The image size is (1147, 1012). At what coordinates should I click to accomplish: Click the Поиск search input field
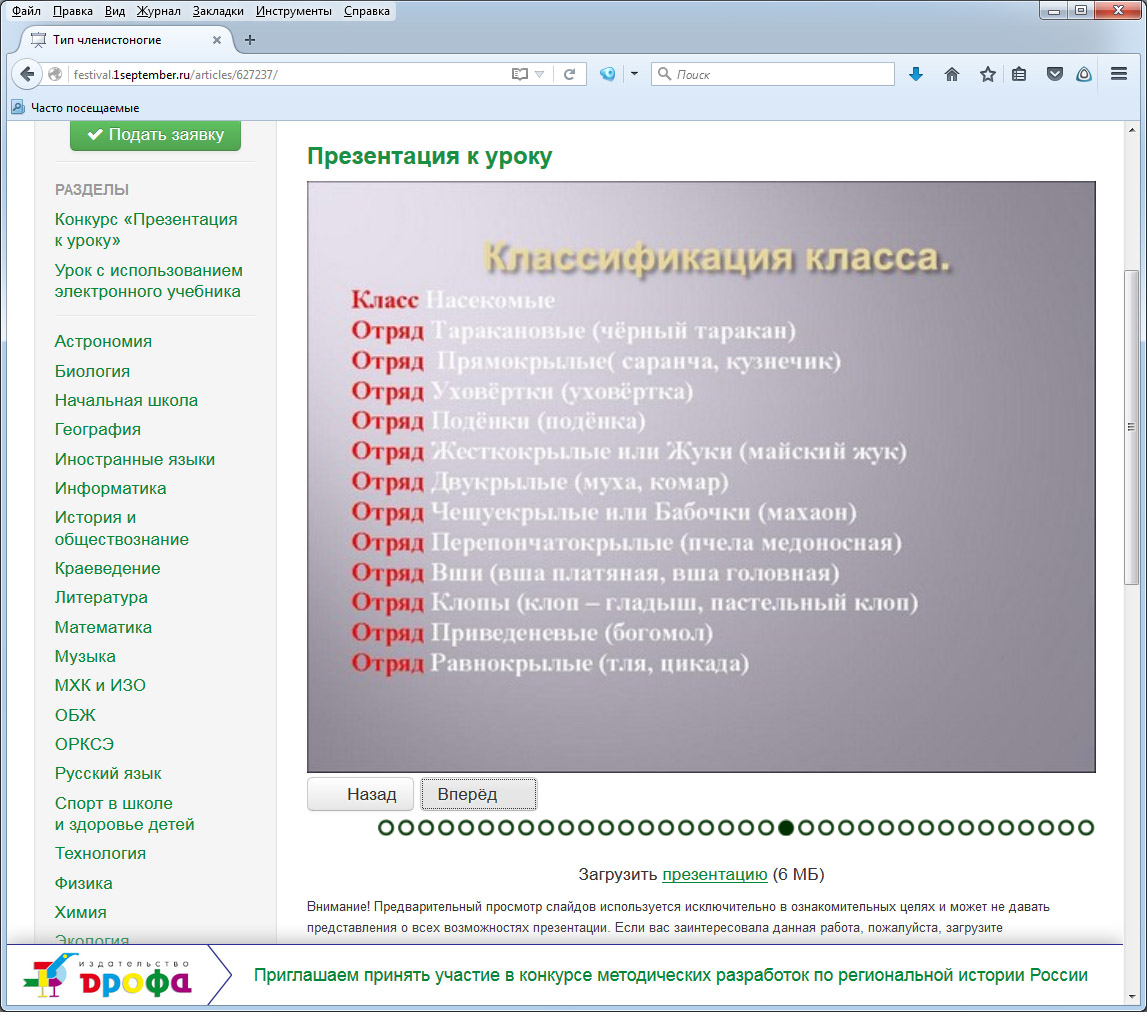point(780,74)
